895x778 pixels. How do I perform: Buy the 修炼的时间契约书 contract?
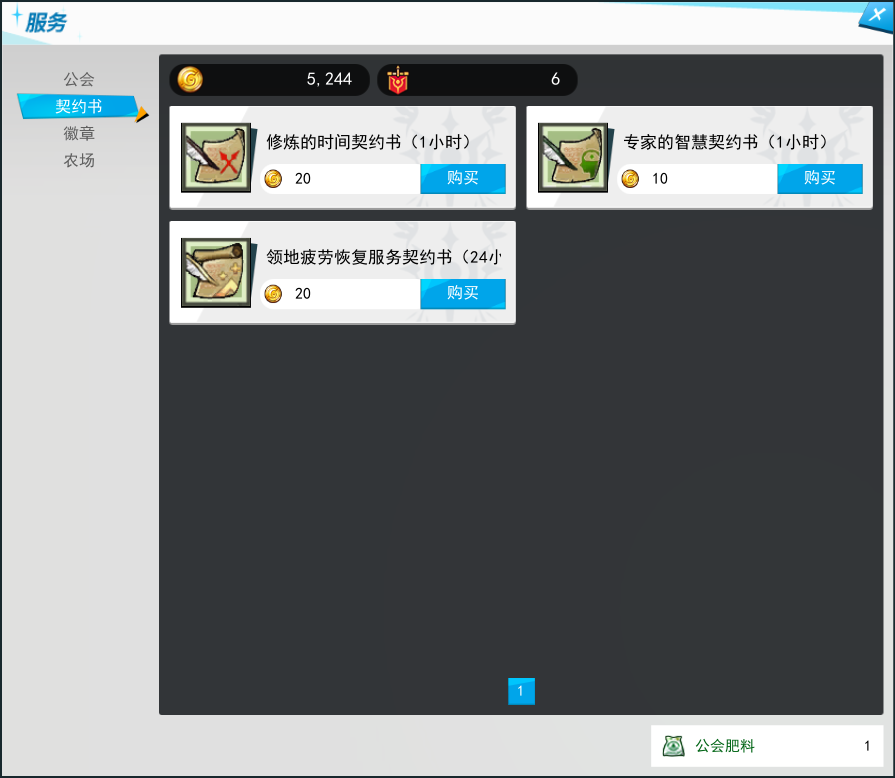point(462,179)
